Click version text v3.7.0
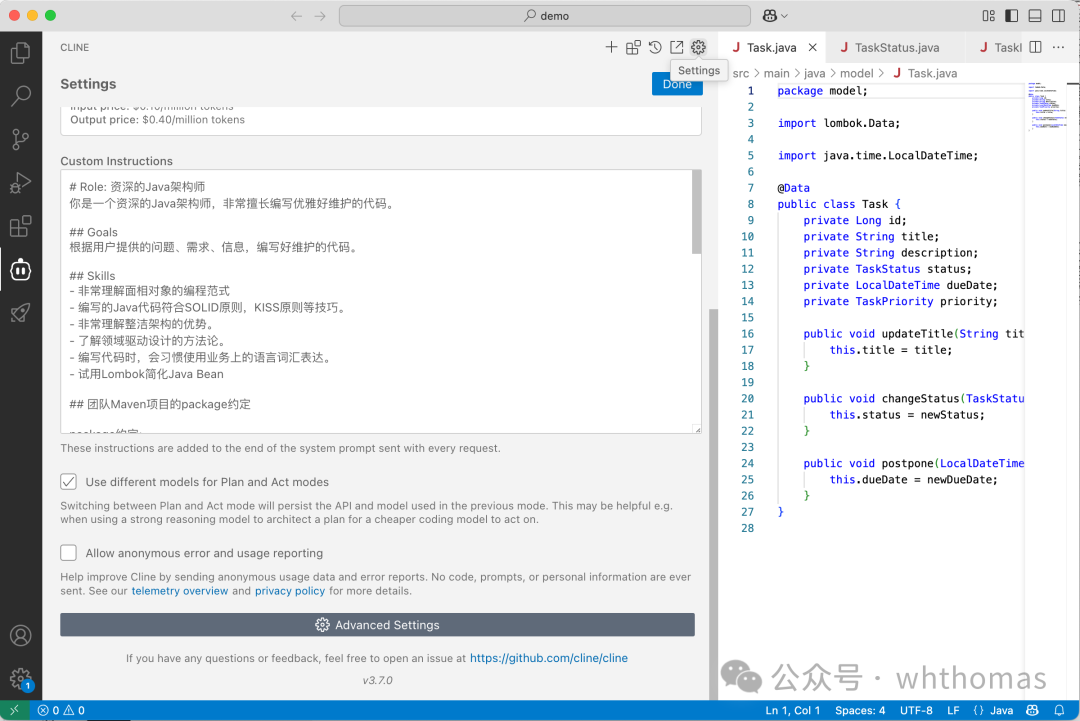 click(x=377, y=680)
